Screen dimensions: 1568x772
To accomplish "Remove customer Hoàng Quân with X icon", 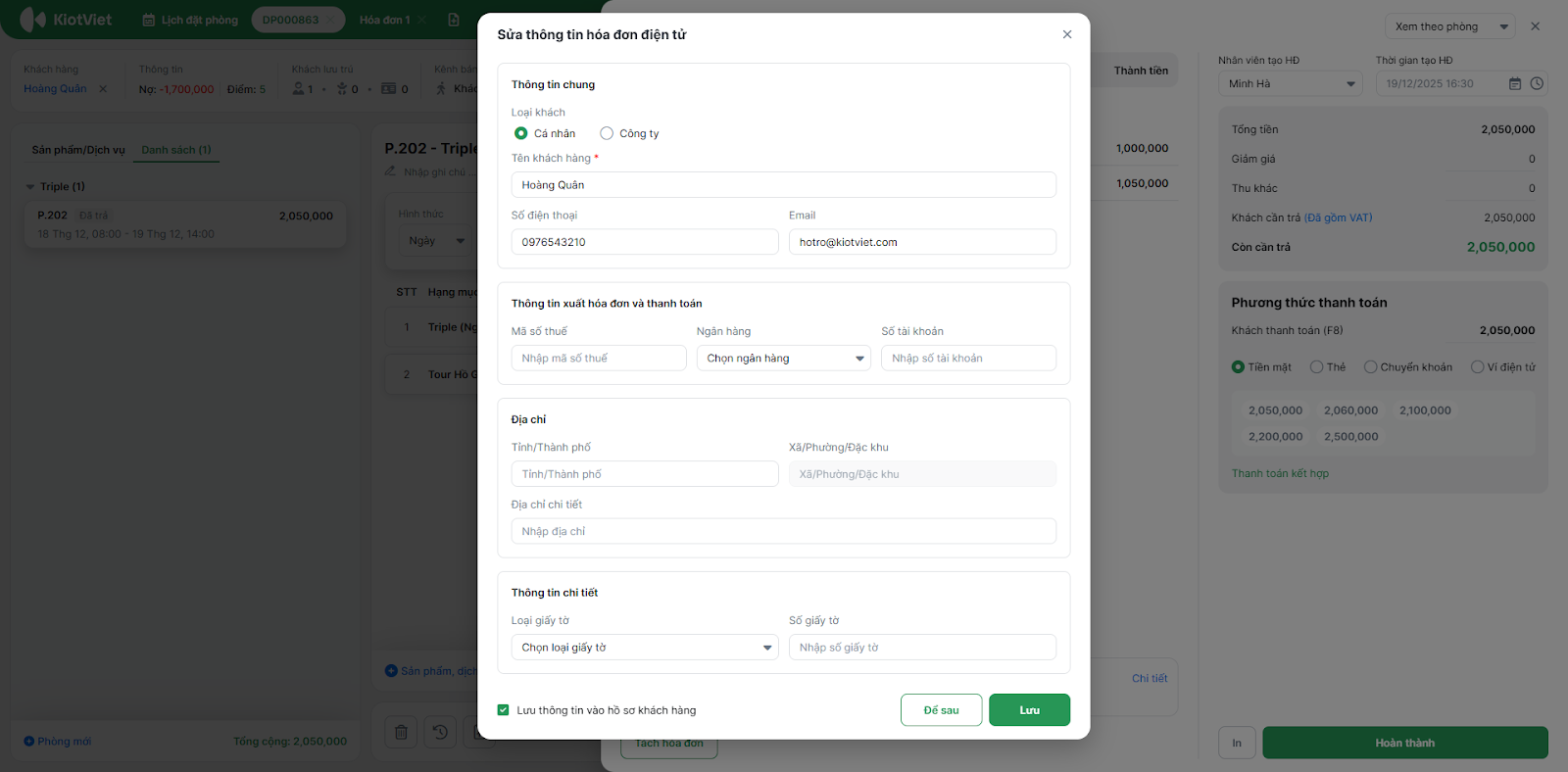I will tap(103, 89).
